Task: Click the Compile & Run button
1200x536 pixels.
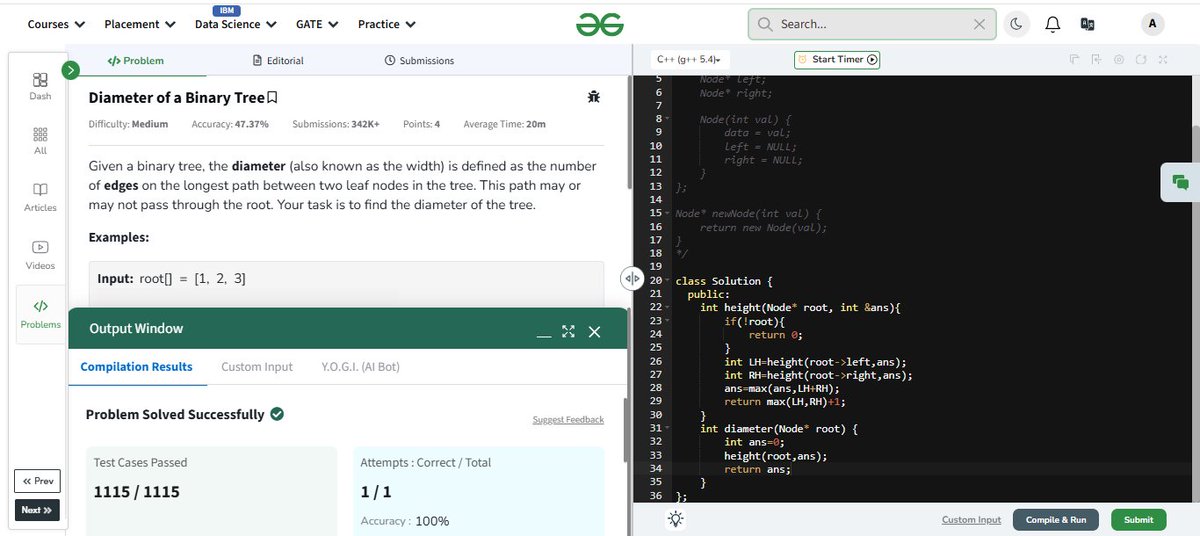Action: coord(1056,519)
